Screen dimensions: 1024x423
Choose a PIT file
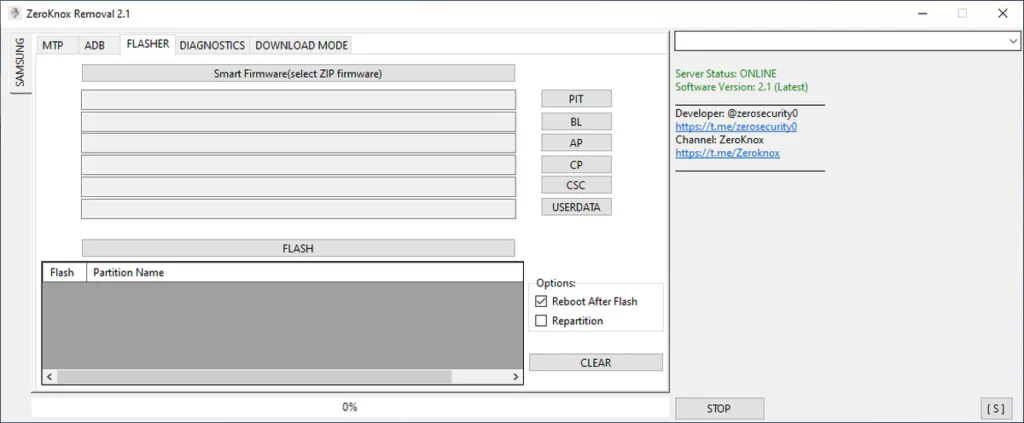click(576, 99)
